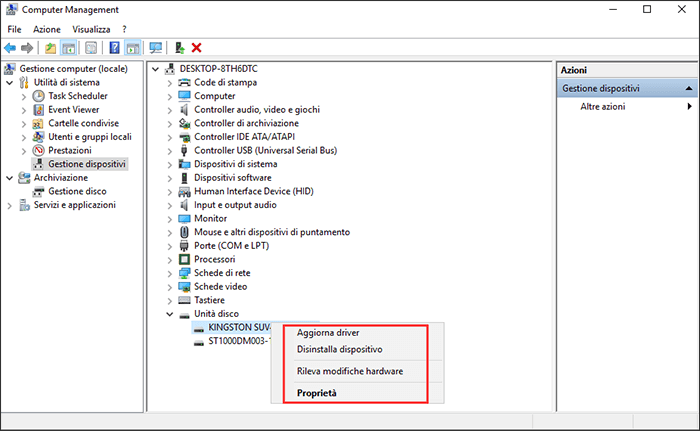Select the KINGSTON SUV disk drive
The height and width of the screenshot is (431, 700).
click(x=239, y=327)
